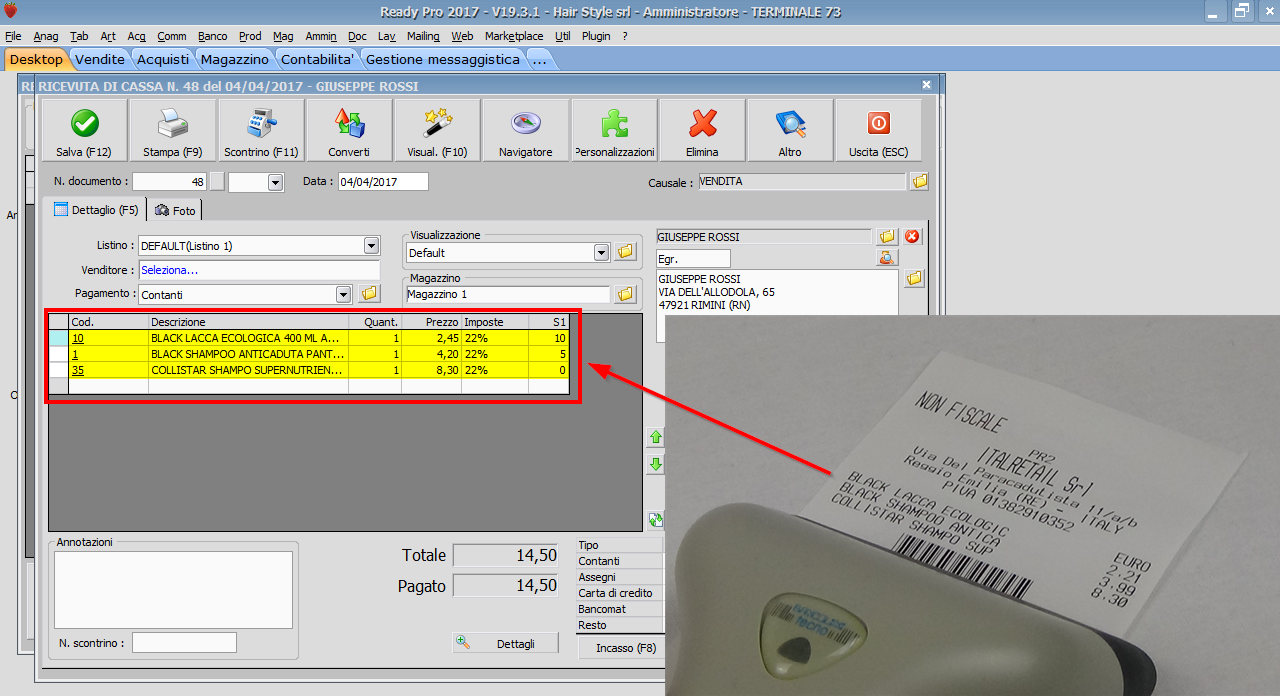Screen dimensions: 1280x696
Task: Switch to the Foto tab
Action: point(175,210)
